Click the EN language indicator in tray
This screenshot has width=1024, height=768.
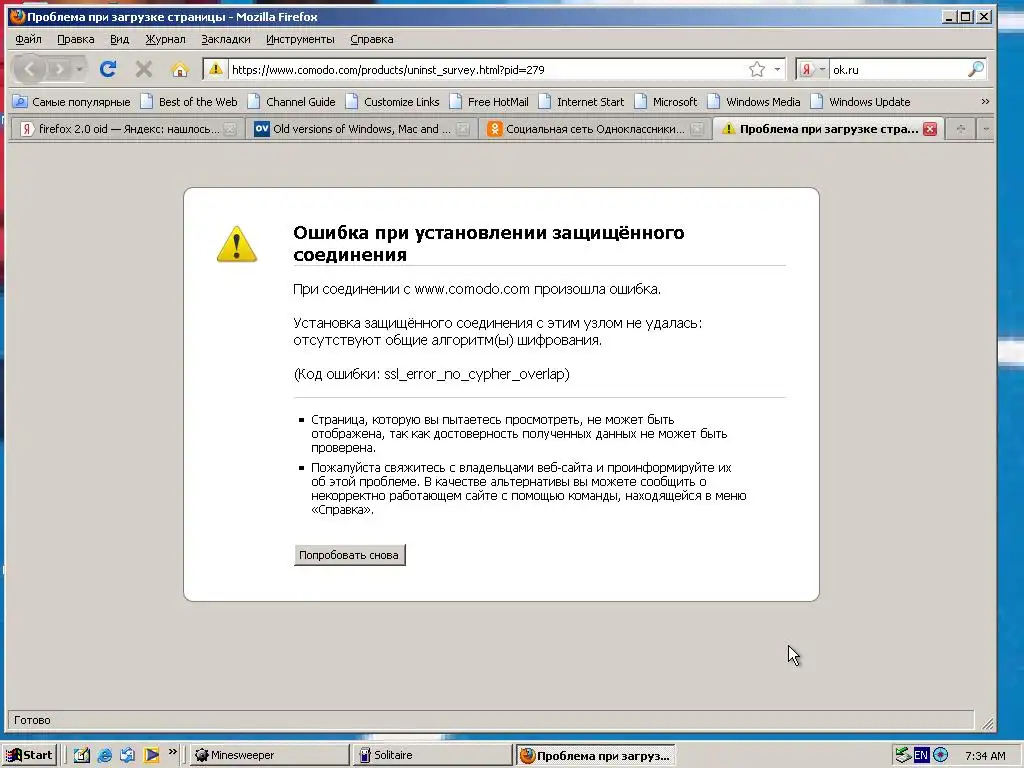click(x=921, y=755)
